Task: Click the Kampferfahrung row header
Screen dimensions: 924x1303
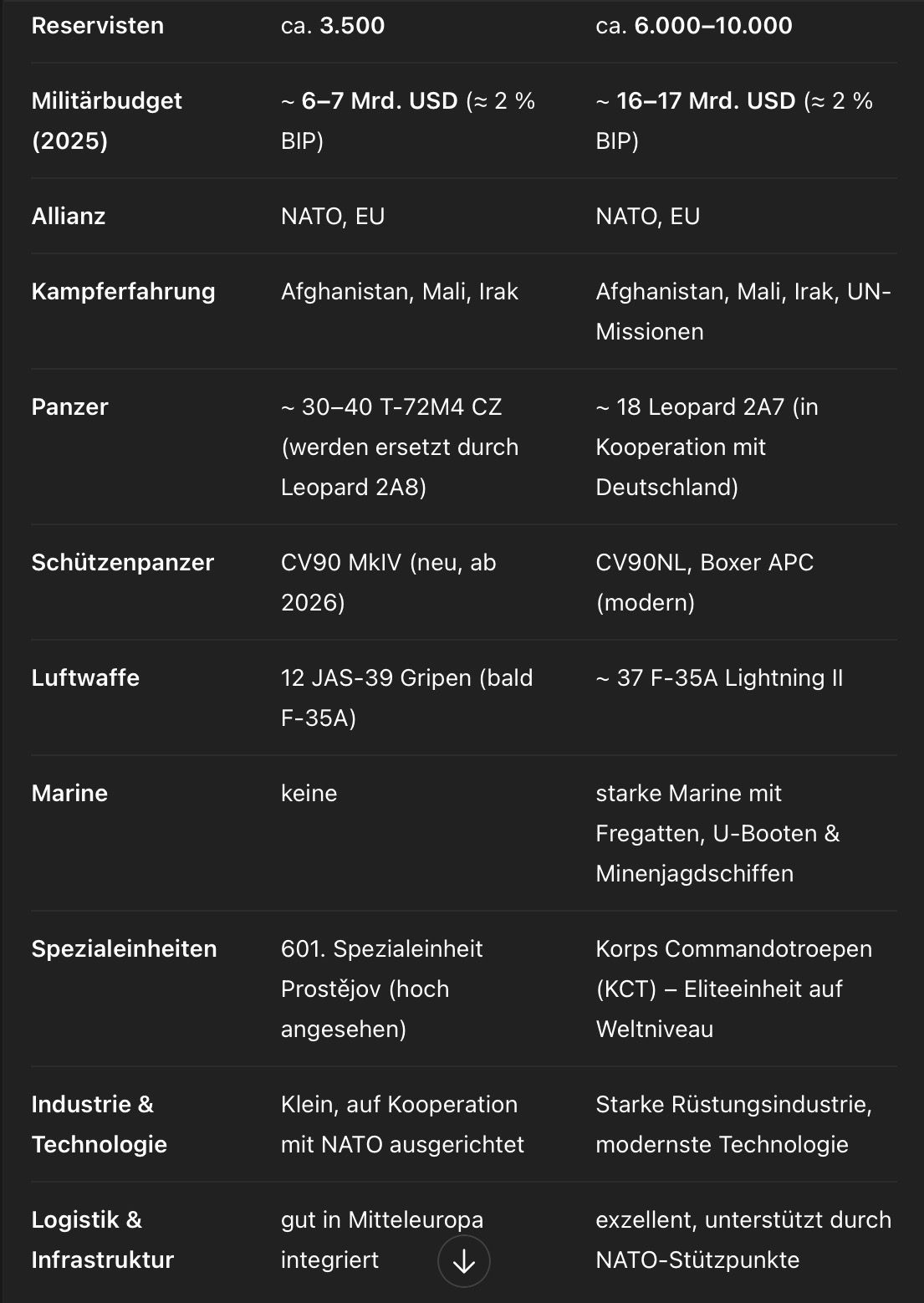Action: (123, 291)
